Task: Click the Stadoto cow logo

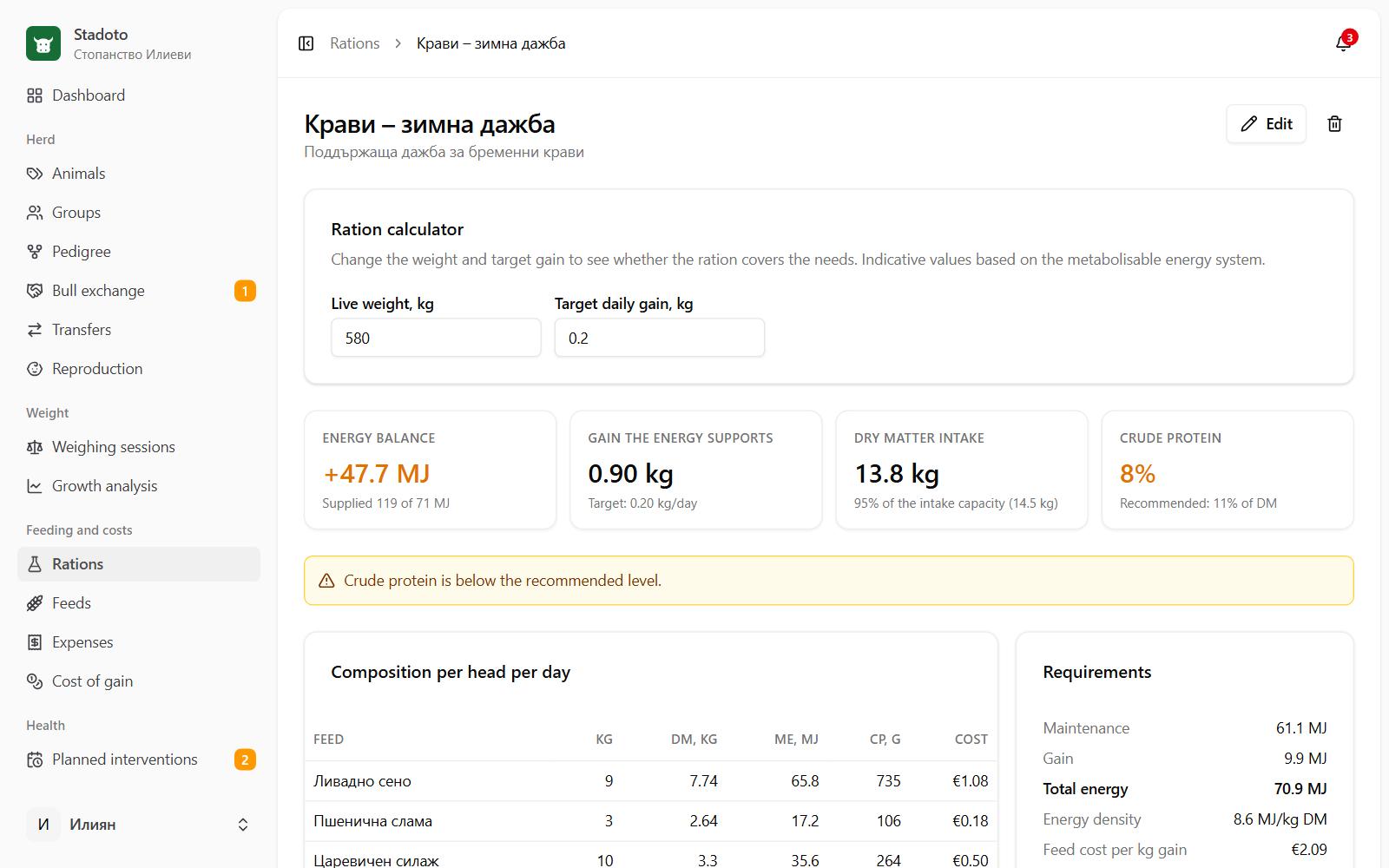Action: click(x=43, y=43)
